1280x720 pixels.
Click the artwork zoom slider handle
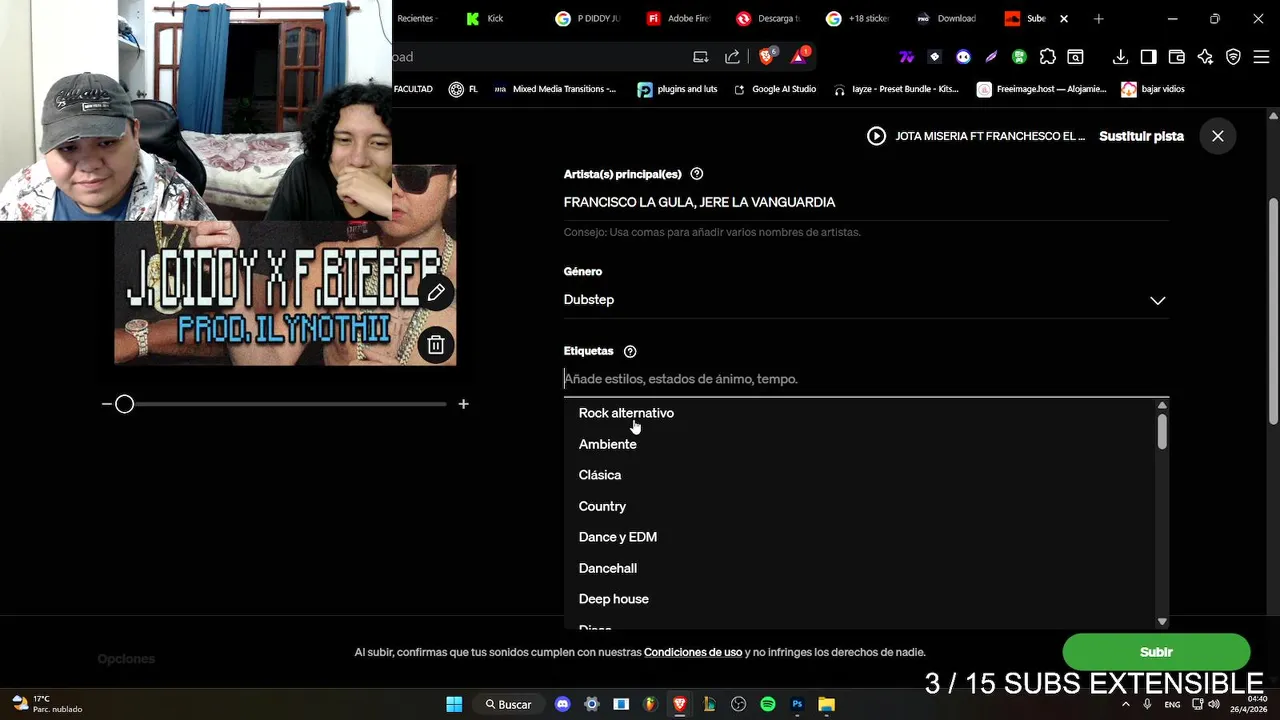pos(124,404)
